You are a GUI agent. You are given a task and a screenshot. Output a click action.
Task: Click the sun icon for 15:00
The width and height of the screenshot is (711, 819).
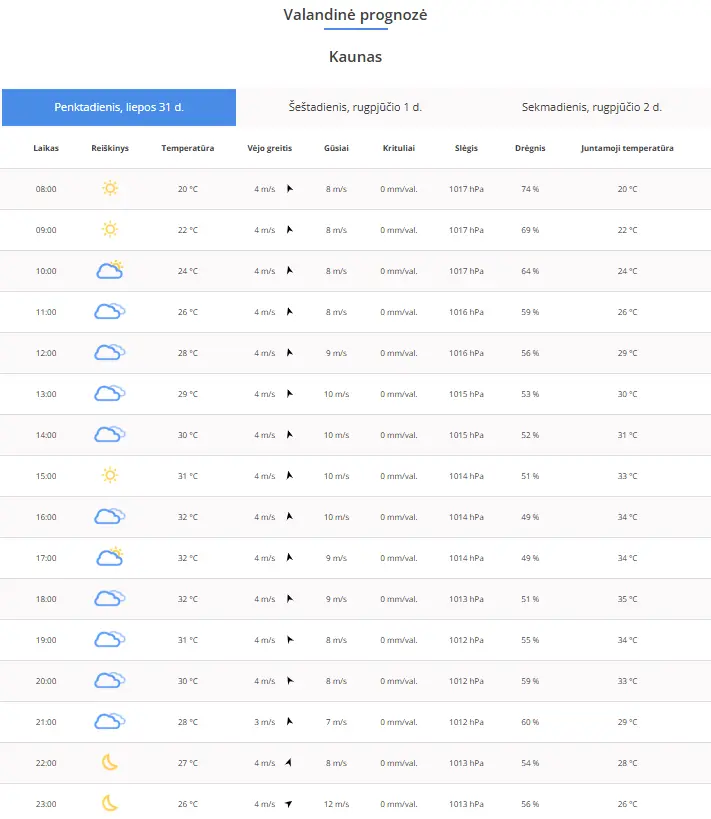coord(110,475)
